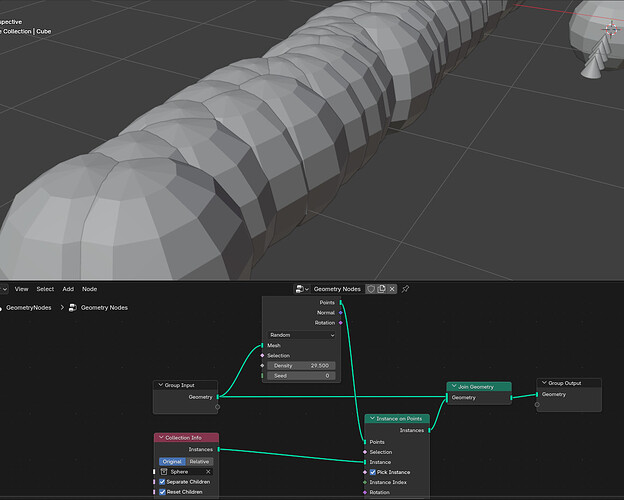Click the Normal output socket
The image size is (624, 500).
click(341, 313)
